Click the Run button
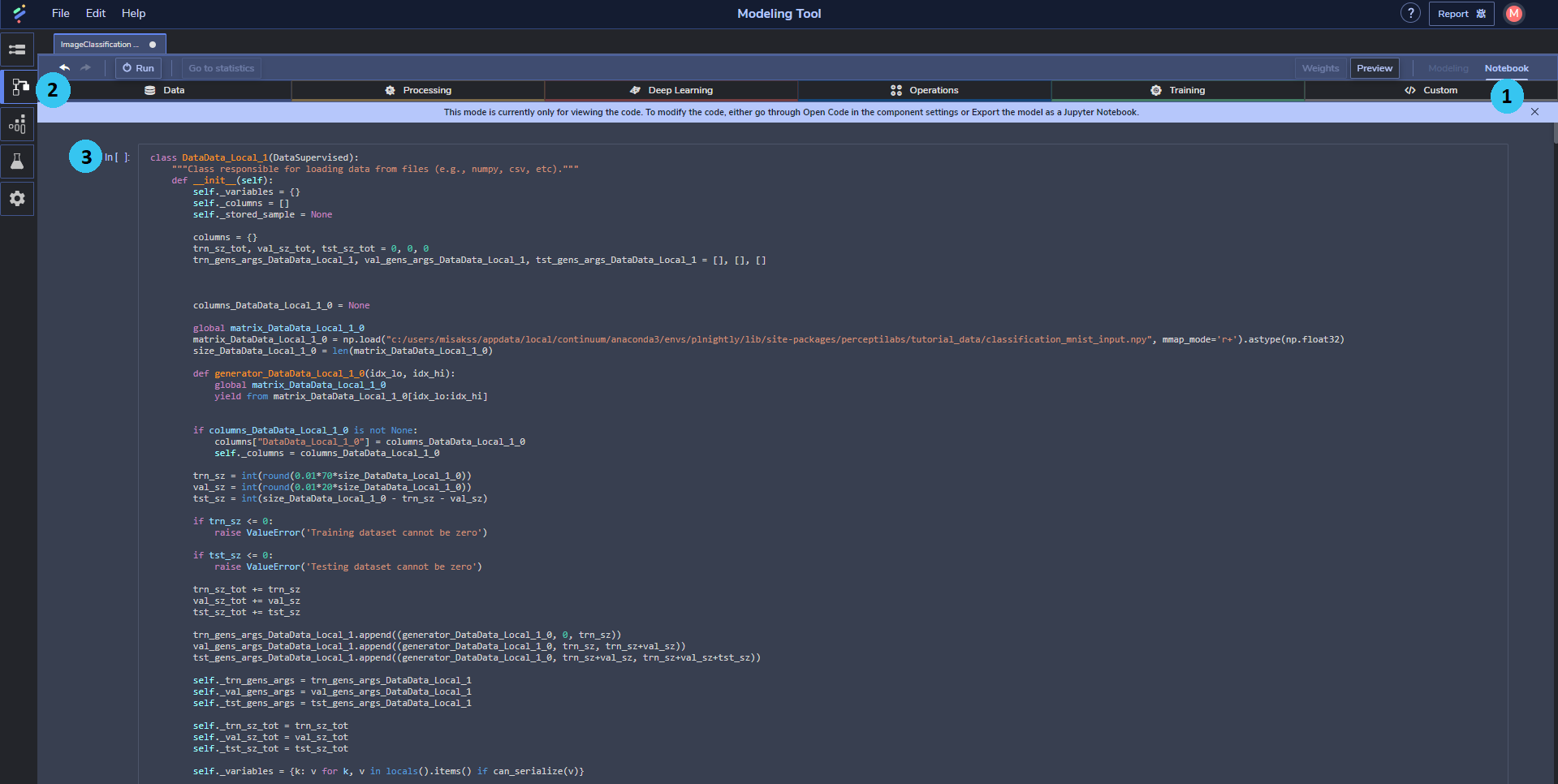 click(x=138, y=68)
